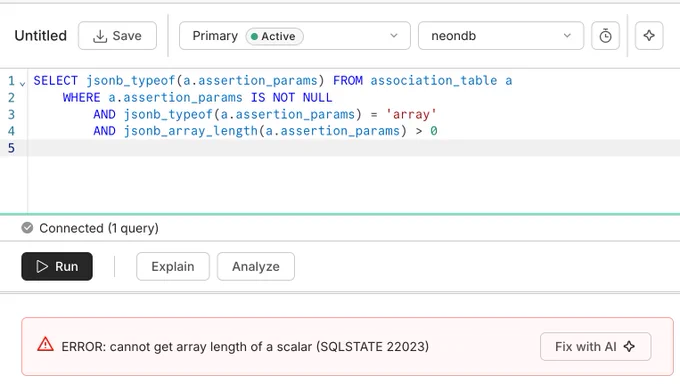Click the 'array' string literal
Screen dimensions: 680x384
411,115
